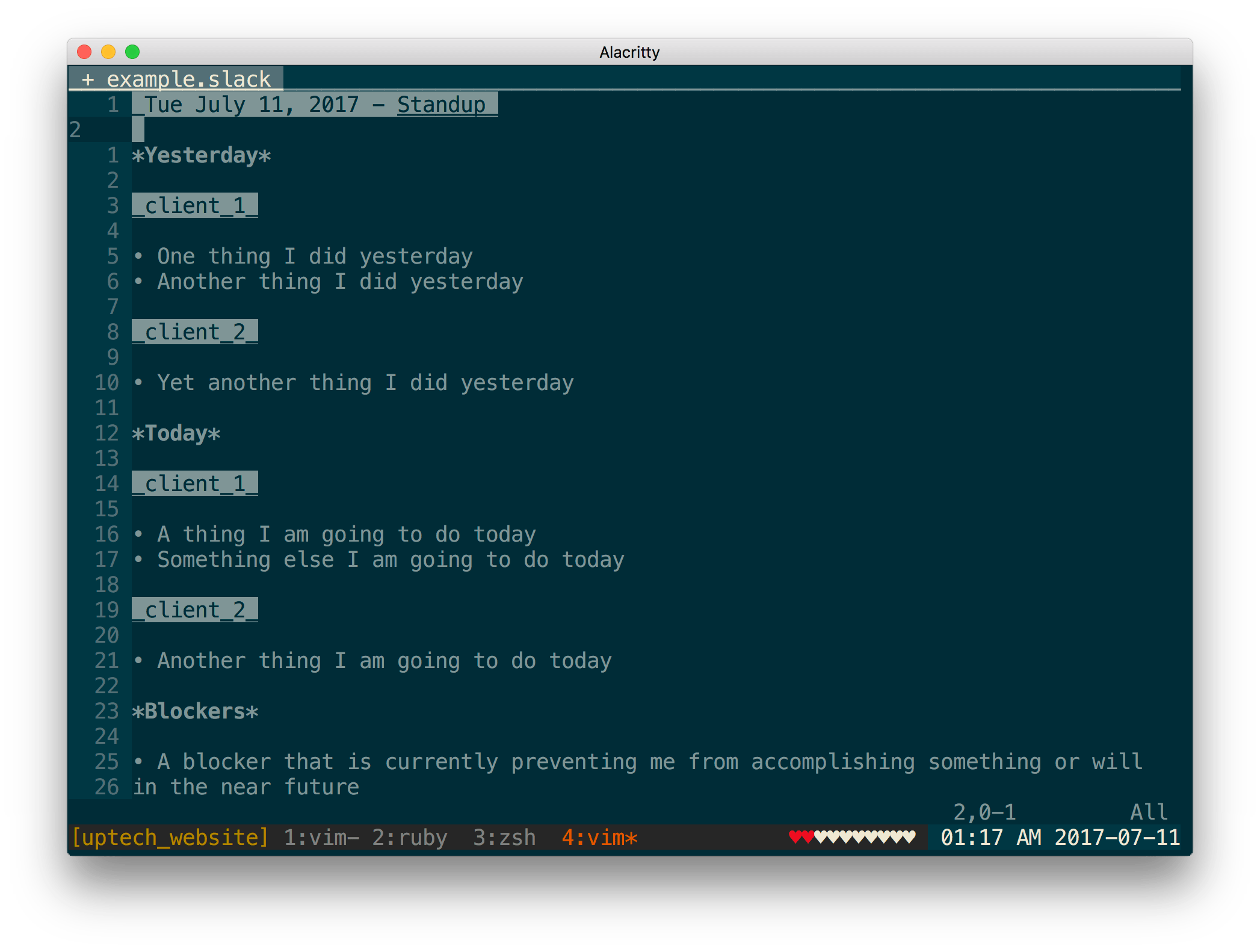The height and width of the screenshot is (952, 1260).
Task: Click first client_1 highlighted label
Action: click(x=195, y=206)
